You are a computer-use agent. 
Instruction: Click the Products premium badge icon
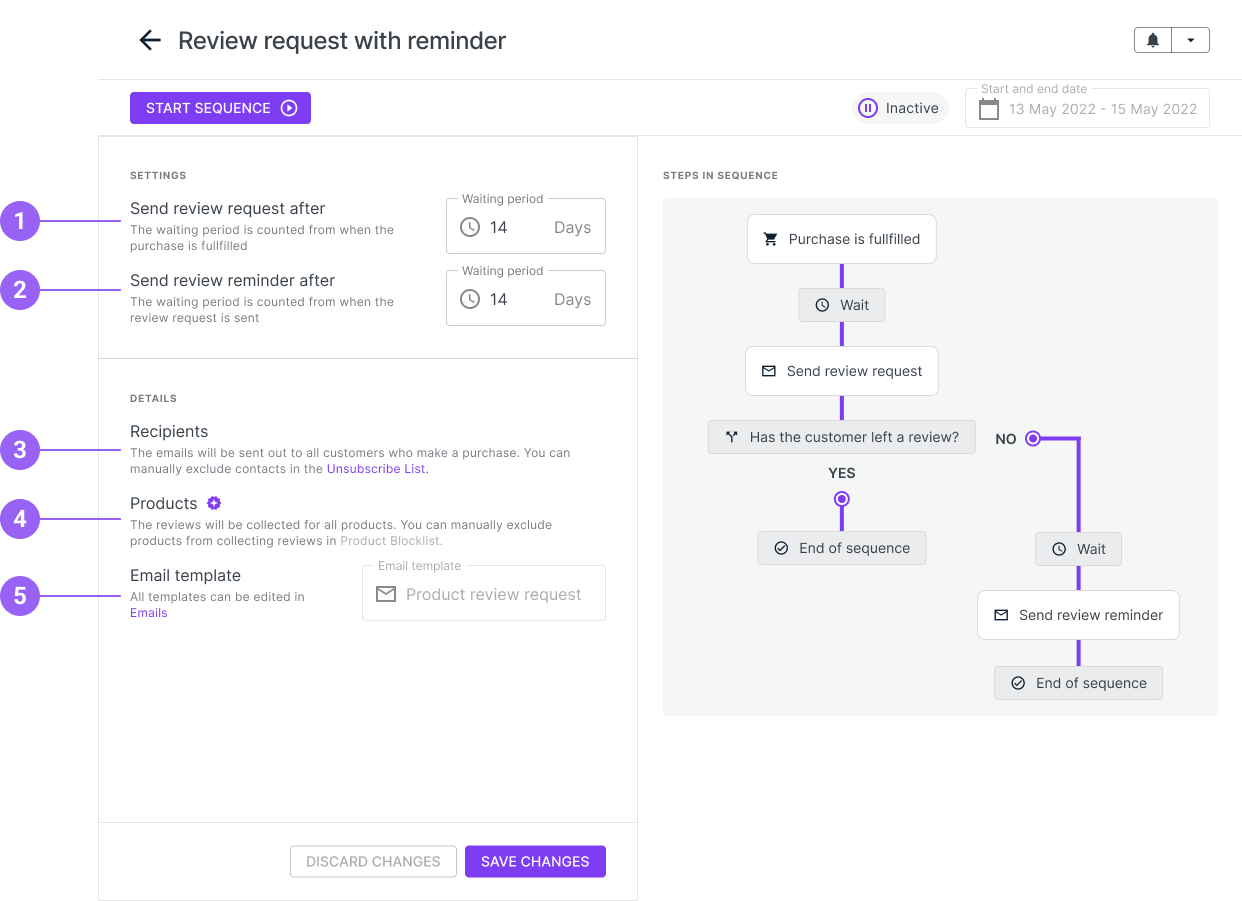coord(214,503)
